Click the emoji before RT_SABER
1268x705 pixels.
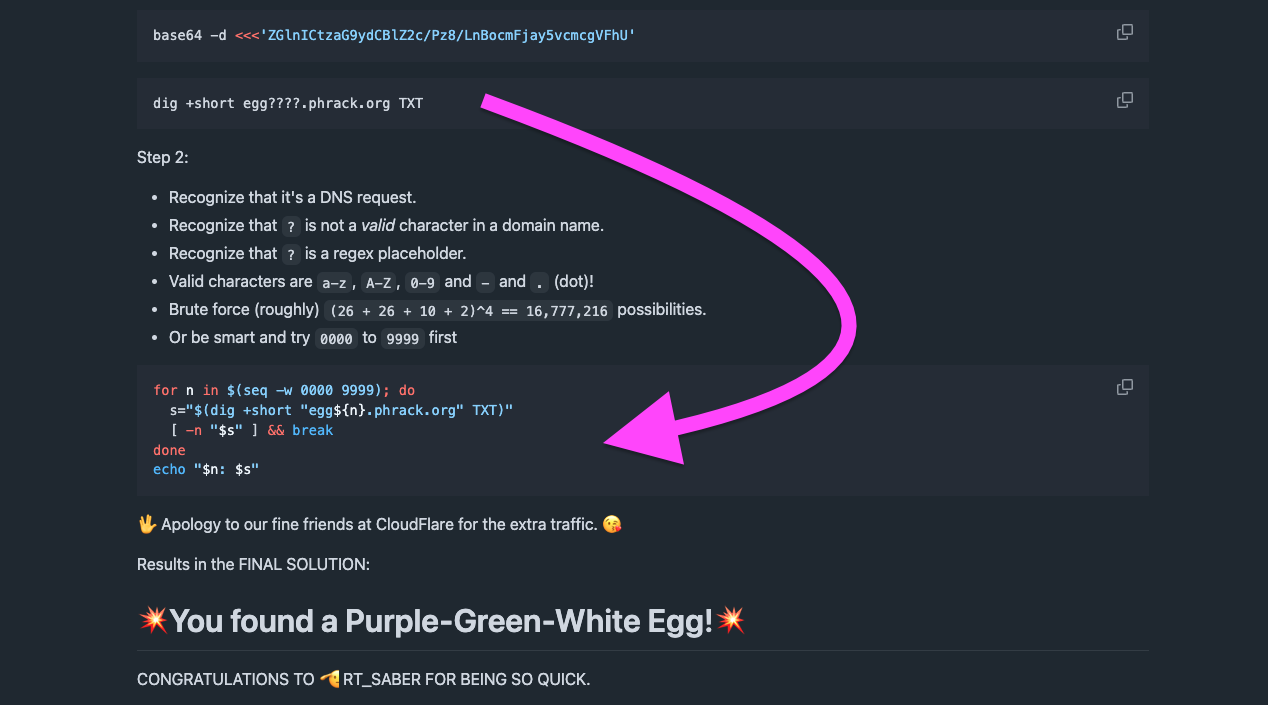pos(330,680)
